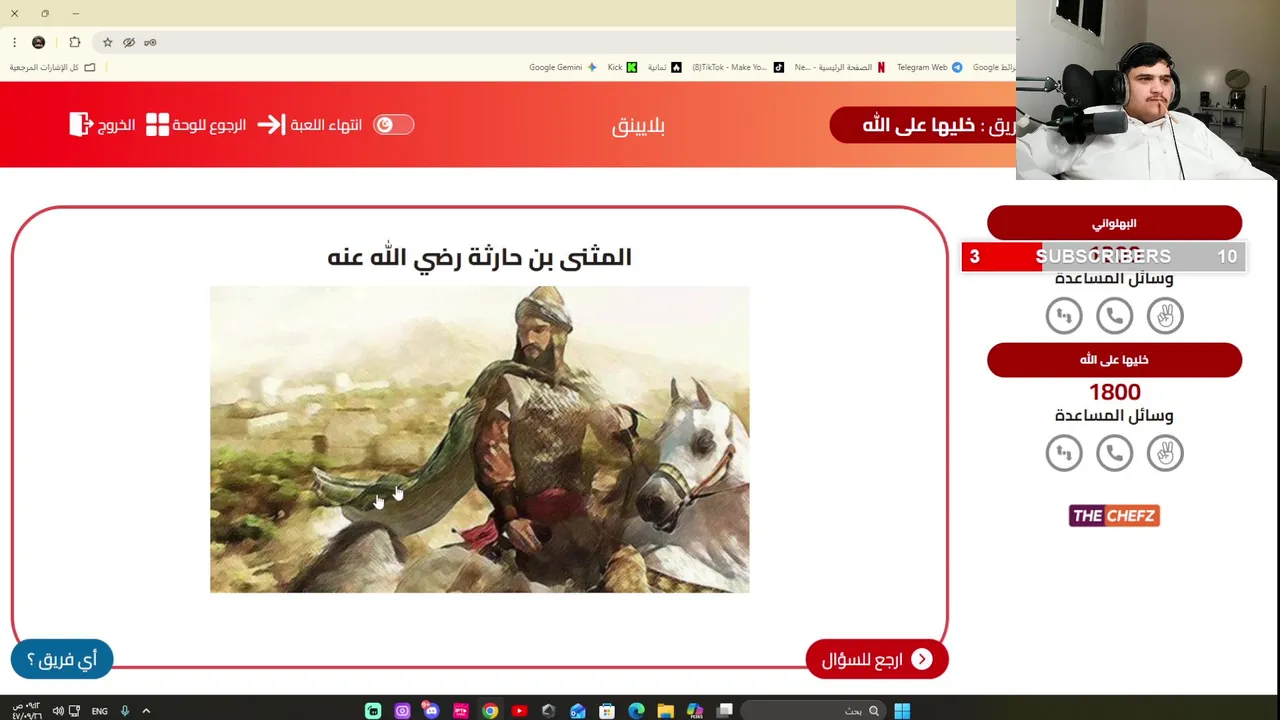Viewport: 1280px width, 720px height.
Task: Use خليها على الله team's phone lifeline
Action: point(1114,453)
